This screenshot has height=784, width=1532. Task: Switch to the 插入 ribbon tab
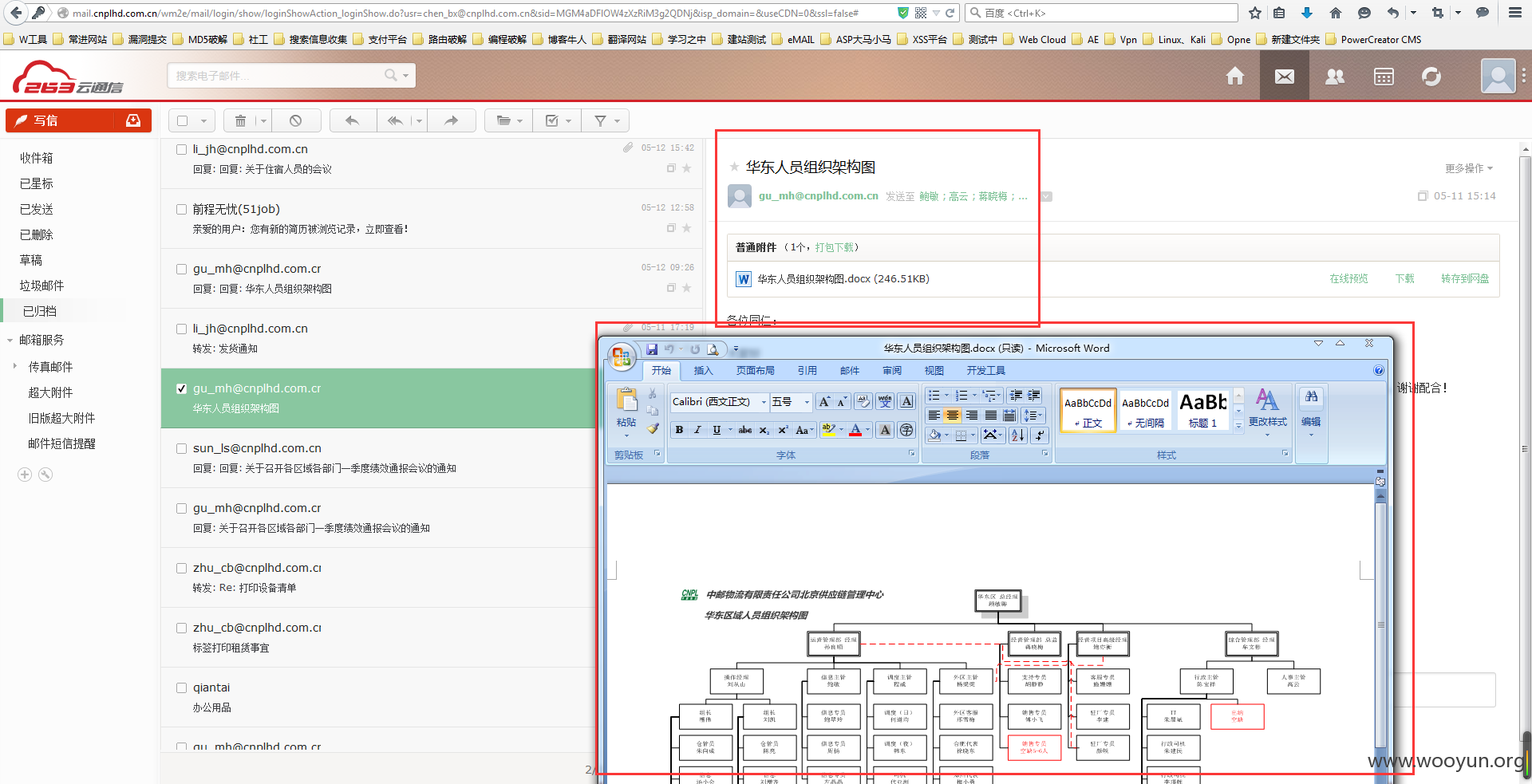click(x=703, y=370)
